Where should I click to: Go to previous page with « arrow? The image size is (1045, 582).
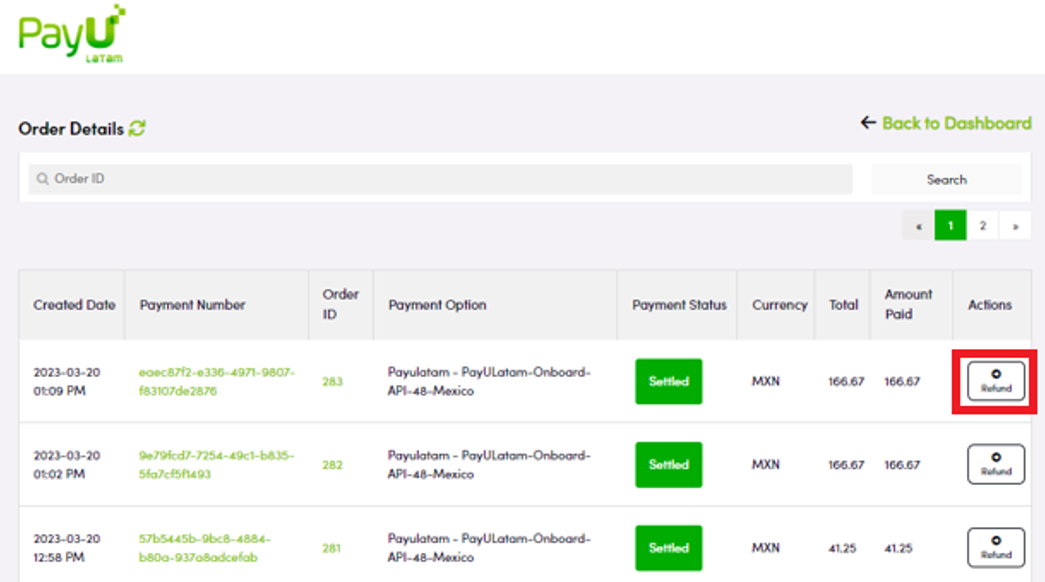pyautogui.click(x=918, y=226)
